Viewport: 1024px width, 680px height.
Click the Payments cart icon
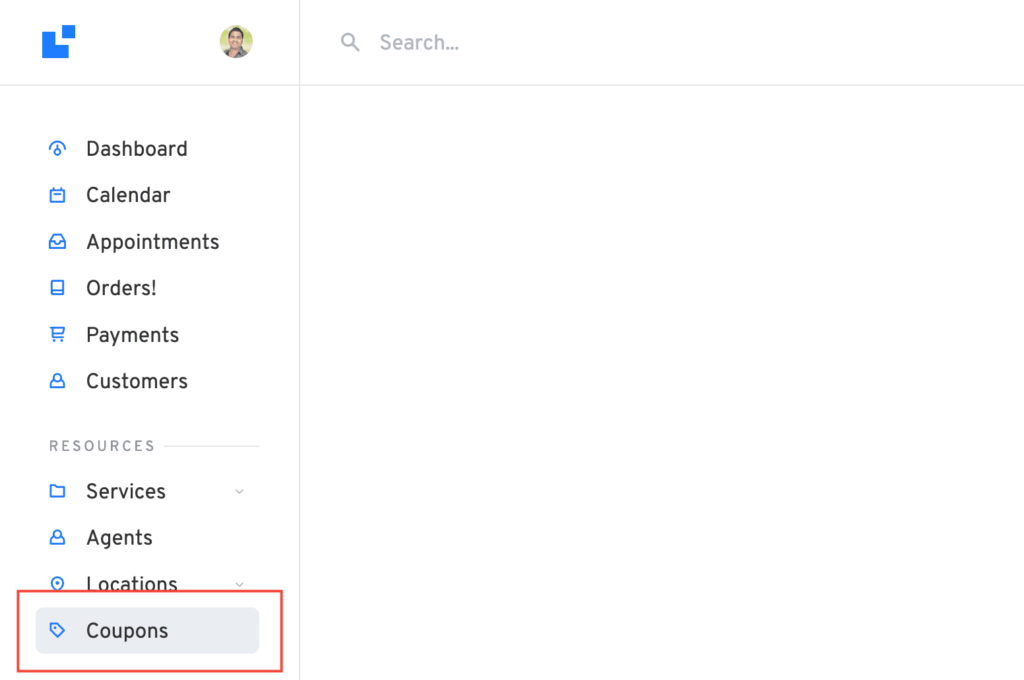pos(57,335)
